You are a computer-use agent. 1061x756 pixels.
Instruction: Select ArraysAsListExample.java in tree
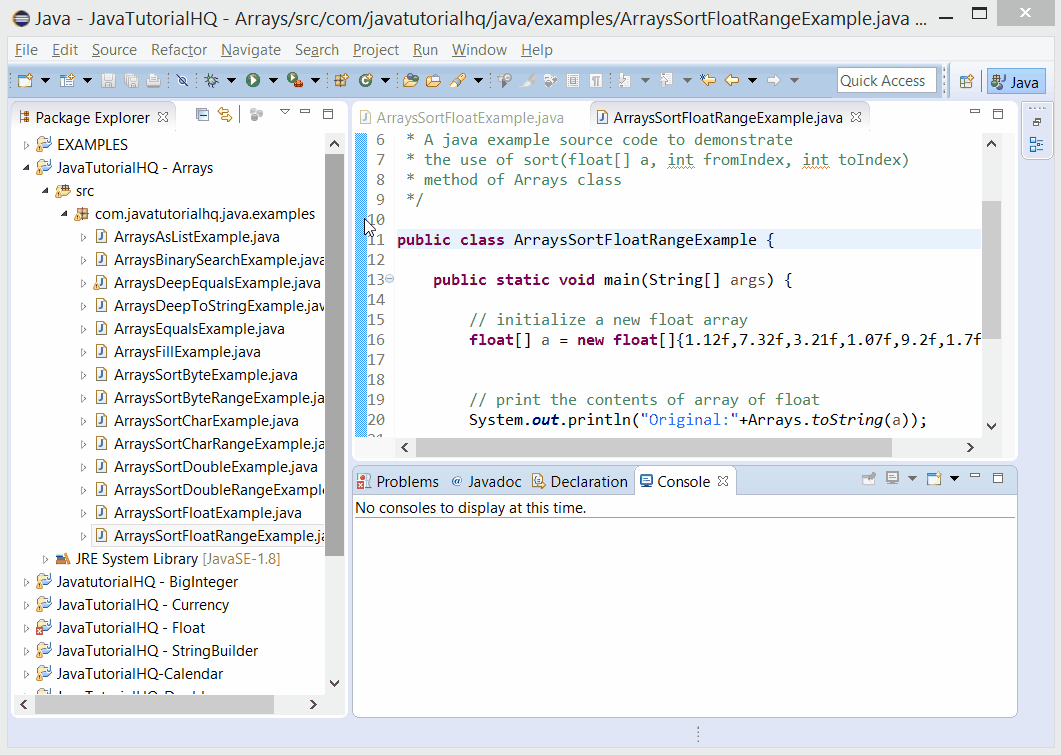coord(196,237)
